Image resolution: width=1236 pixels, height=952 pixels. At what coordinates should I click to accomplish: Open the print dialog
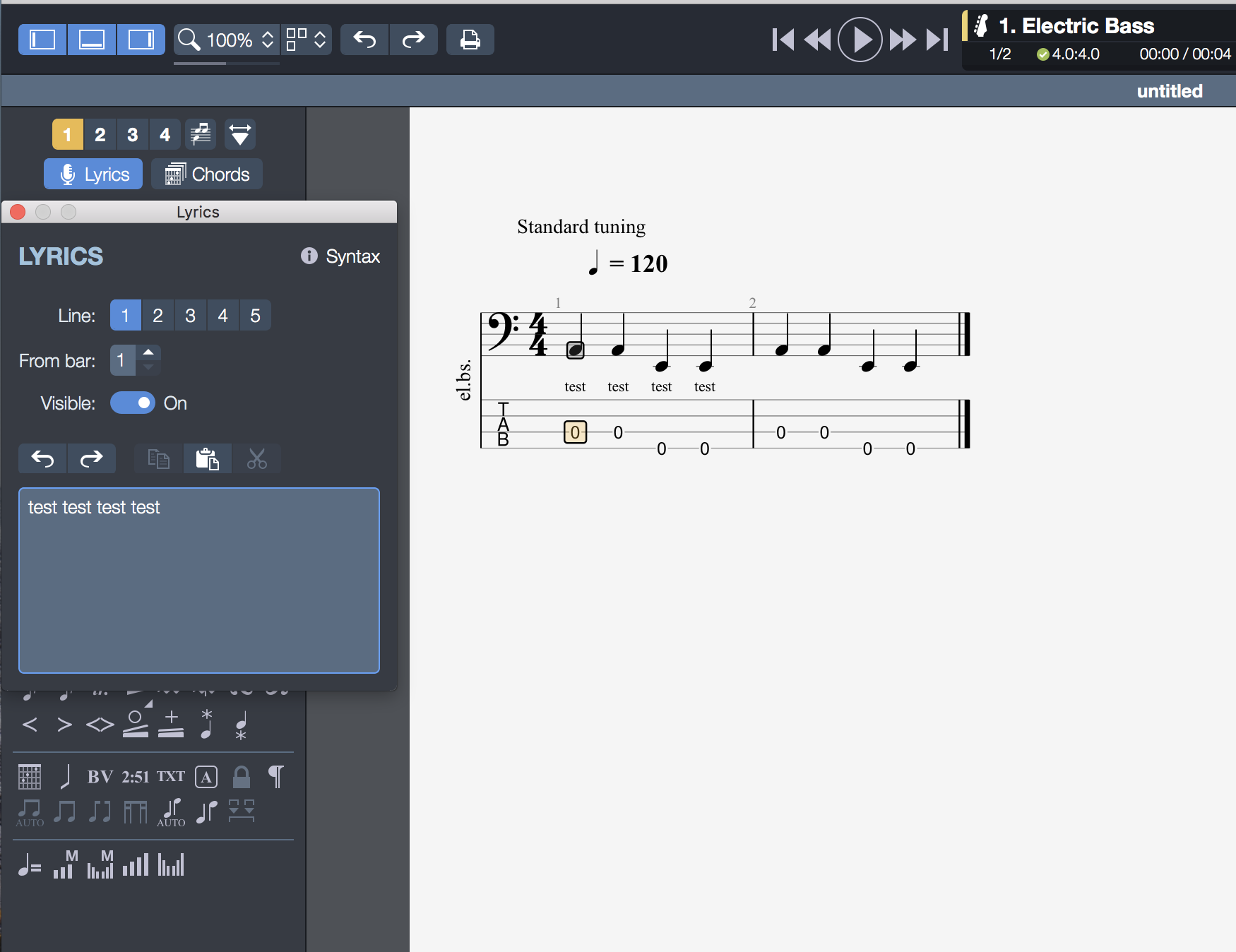coord(470,40)
